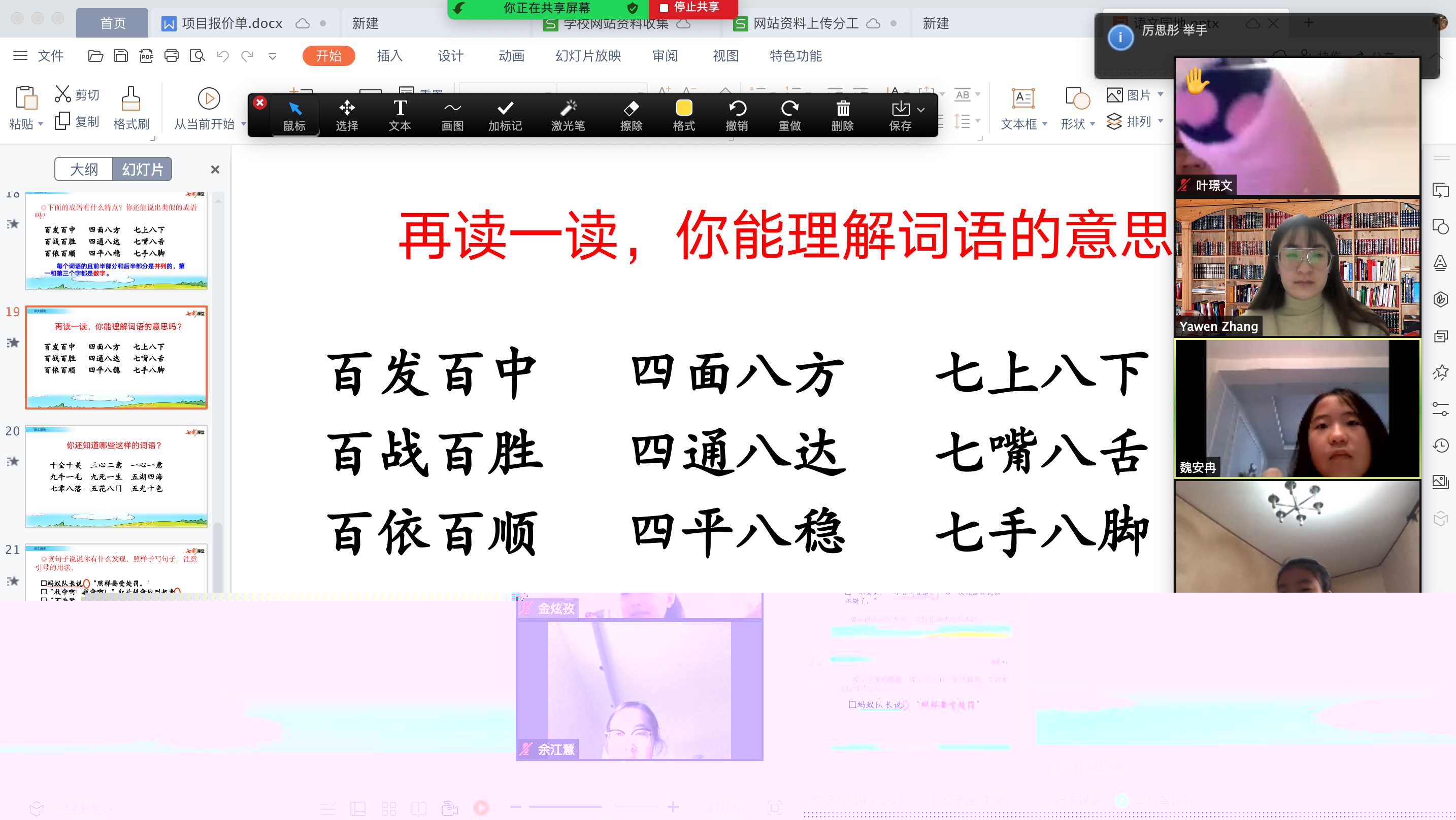The height and width of the screenshot is (820, 1456).
Task: Expand the 保存 options arrow
Action: pyautogui.click(x=921, y=110)
